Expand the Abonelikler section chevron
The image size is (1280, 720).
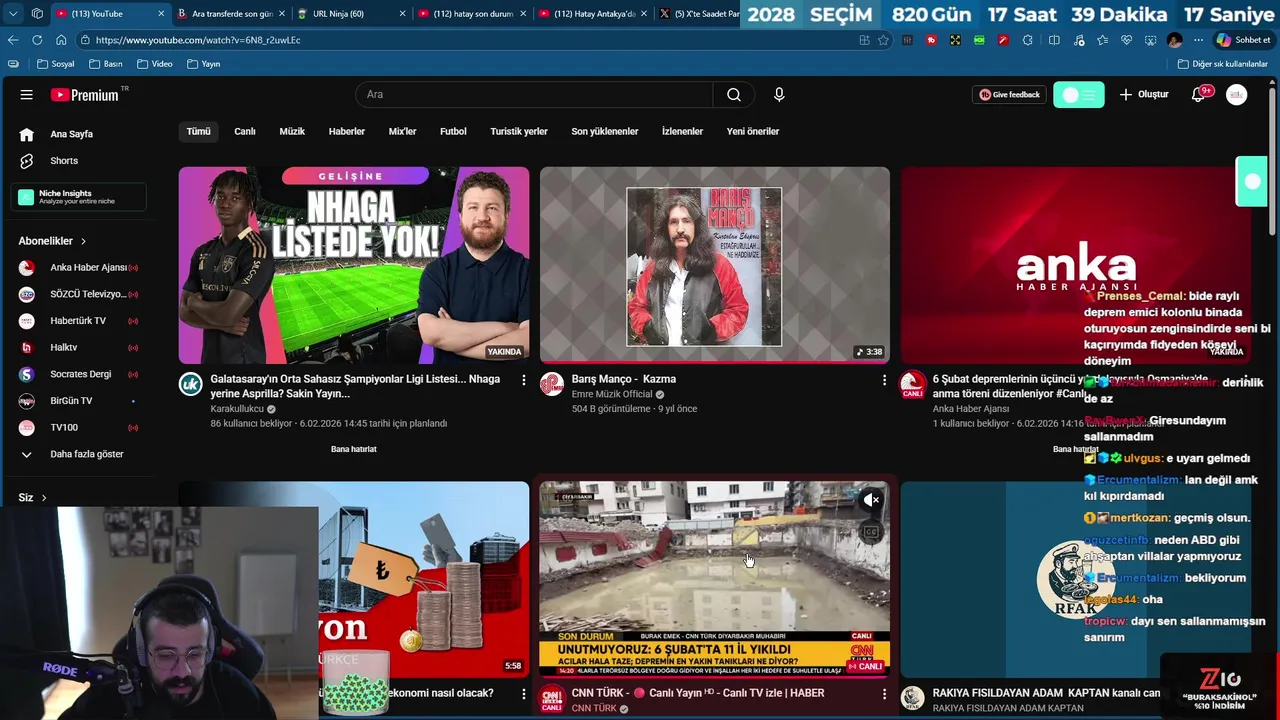click(x=83, y=241)
